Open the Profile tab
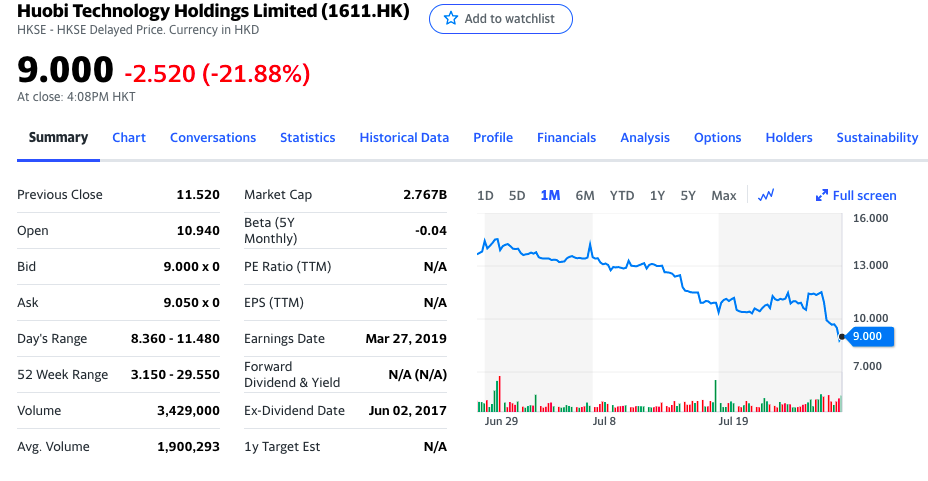 (x=493, y=137)
